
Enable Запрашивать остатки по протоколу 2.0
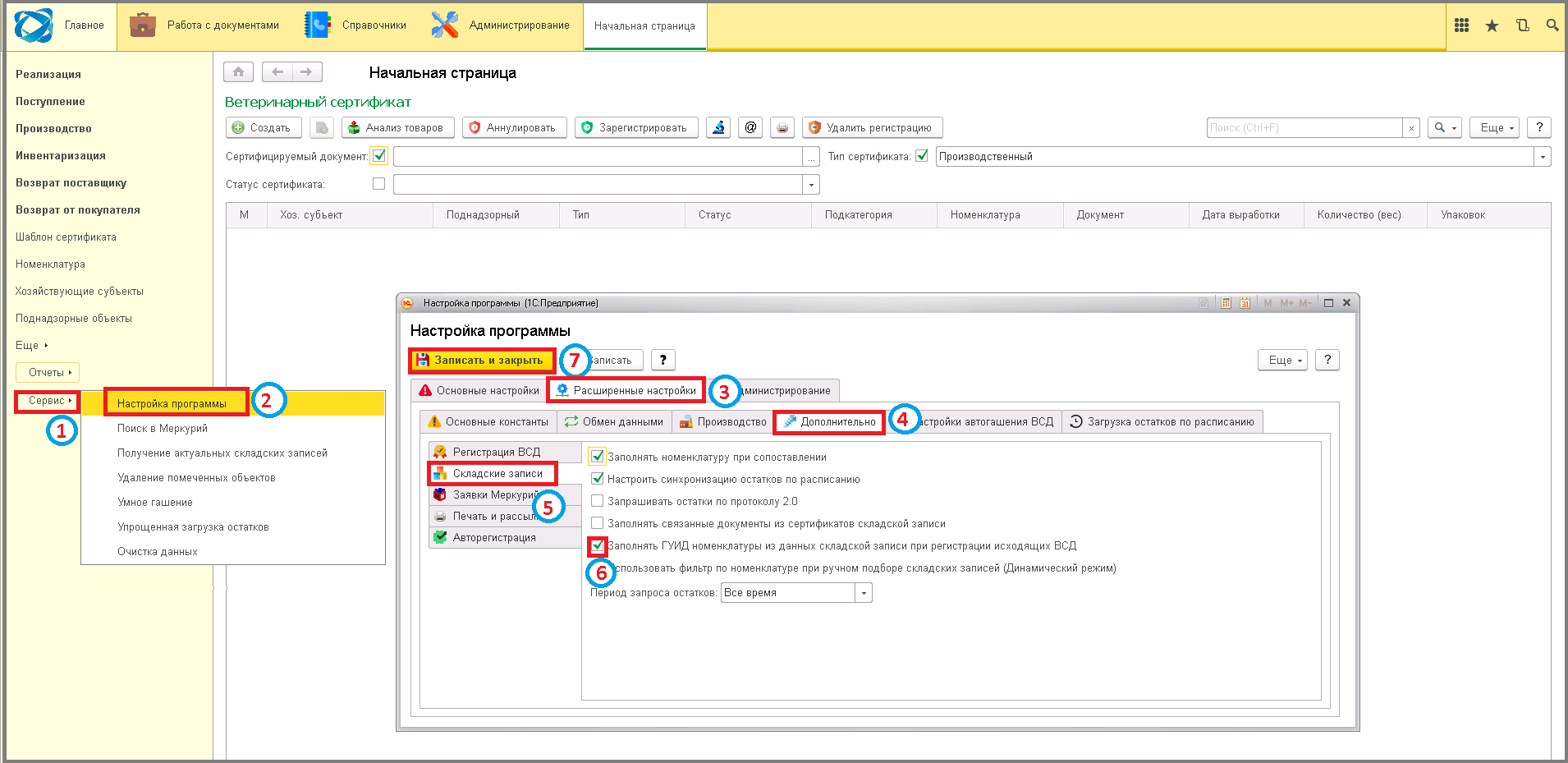point(598,500)
